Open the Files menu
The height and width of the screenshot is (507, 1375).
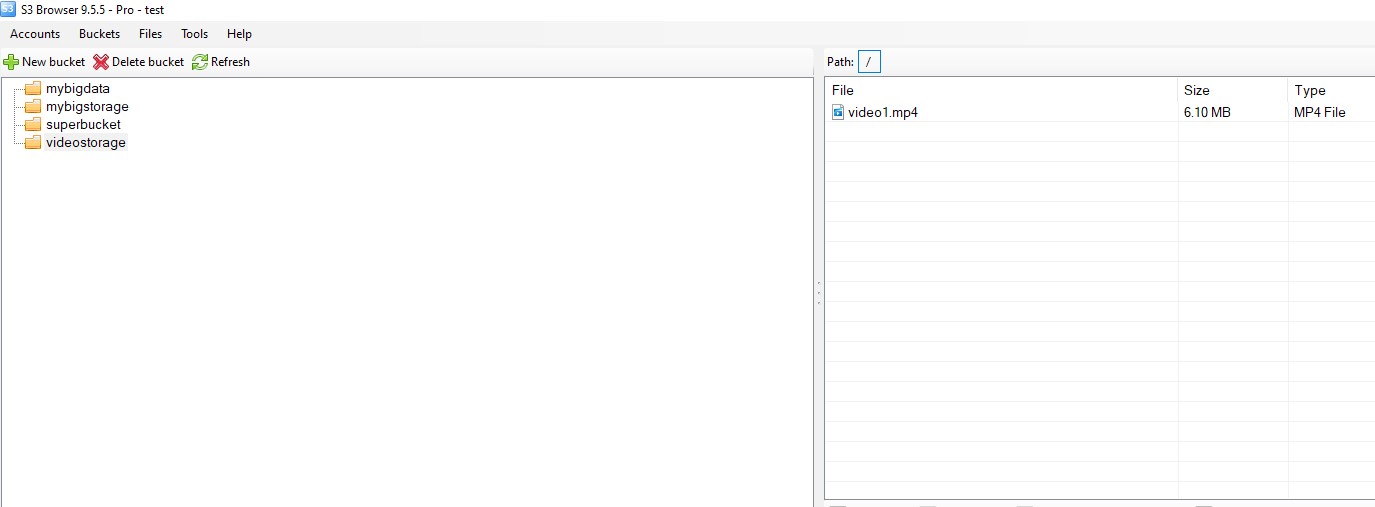coord(150,34)
